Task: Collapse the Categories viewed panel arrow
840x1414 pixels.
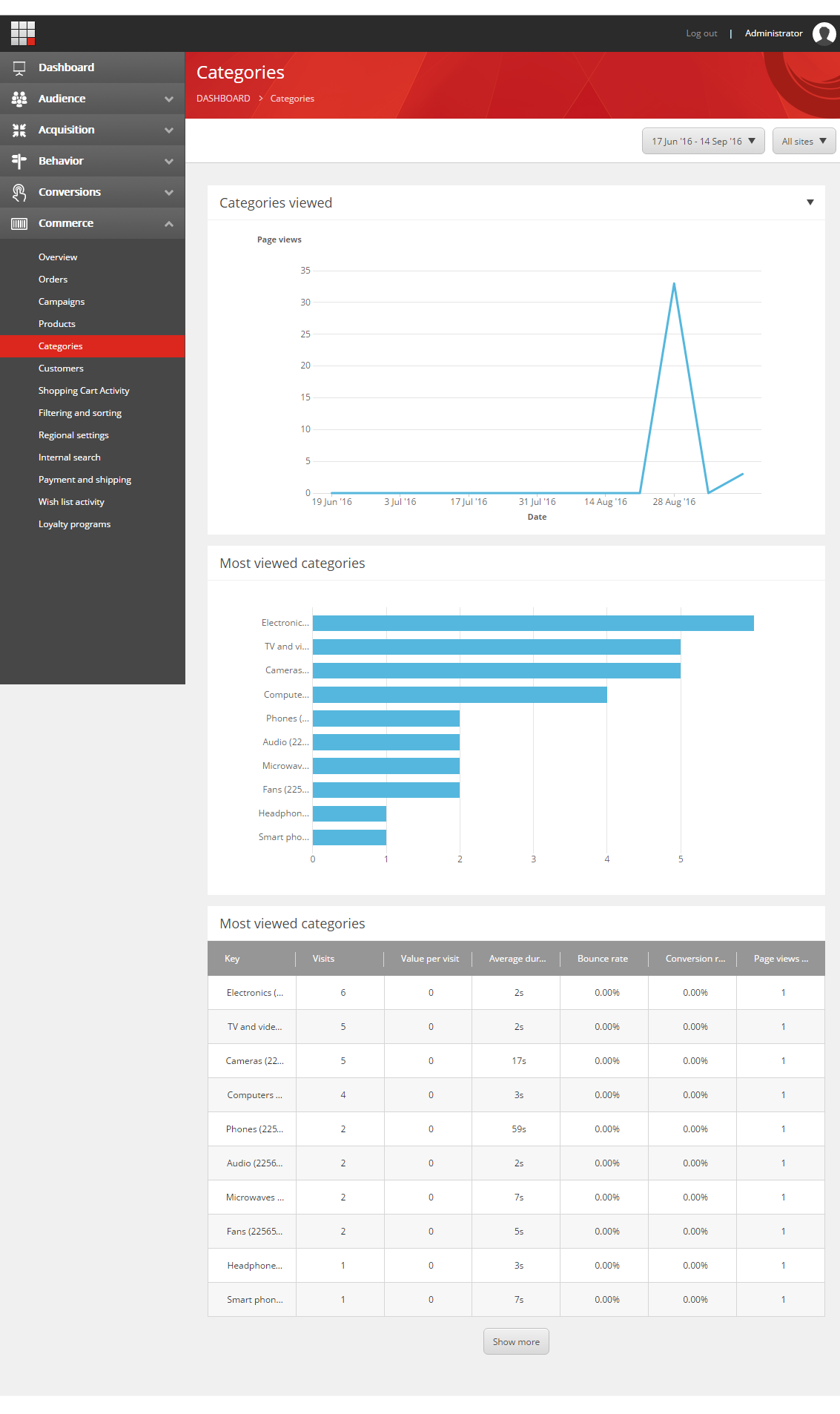Action: point(810,202)
